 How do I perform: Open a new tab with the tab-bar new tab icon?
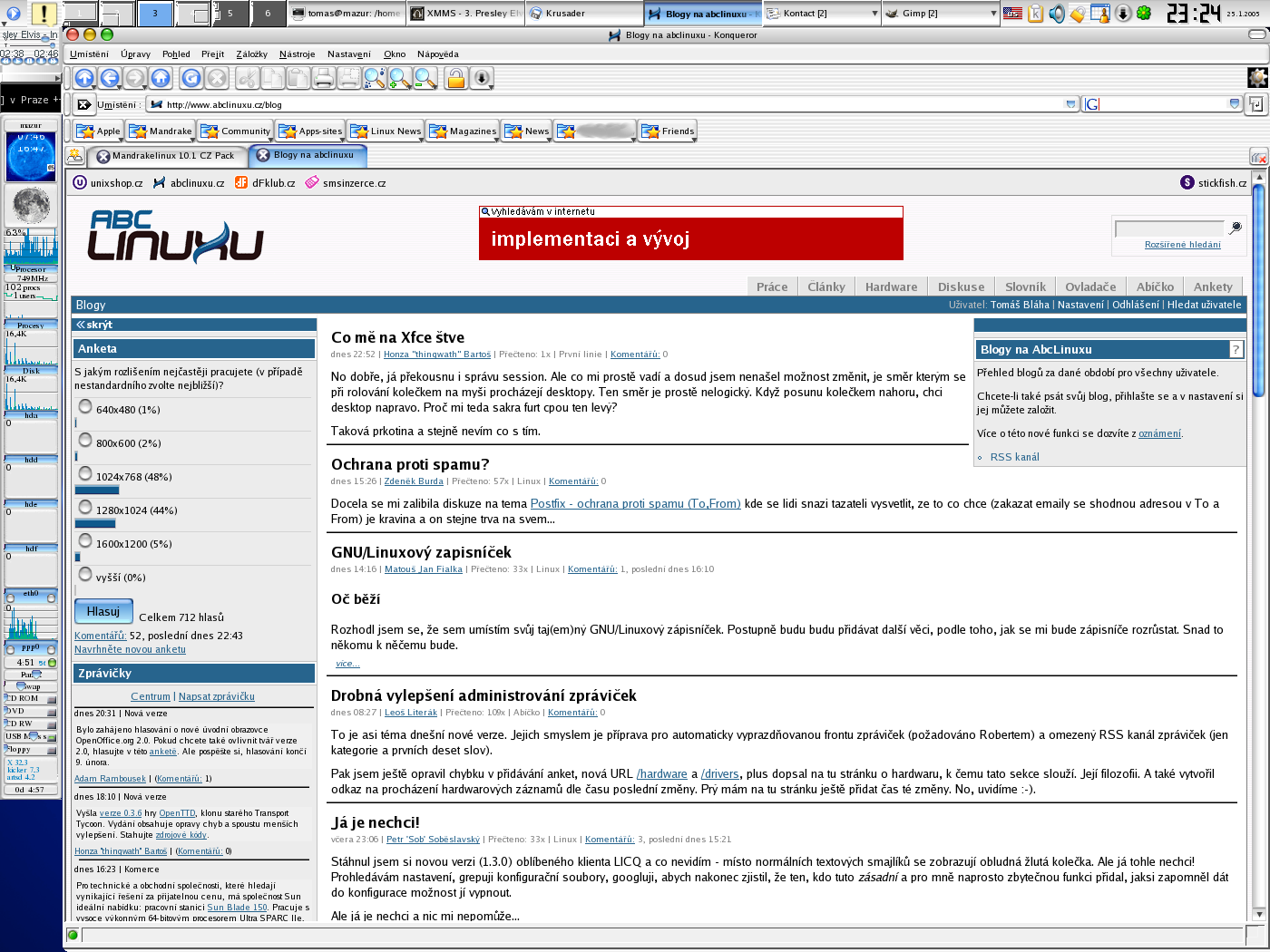75,156
